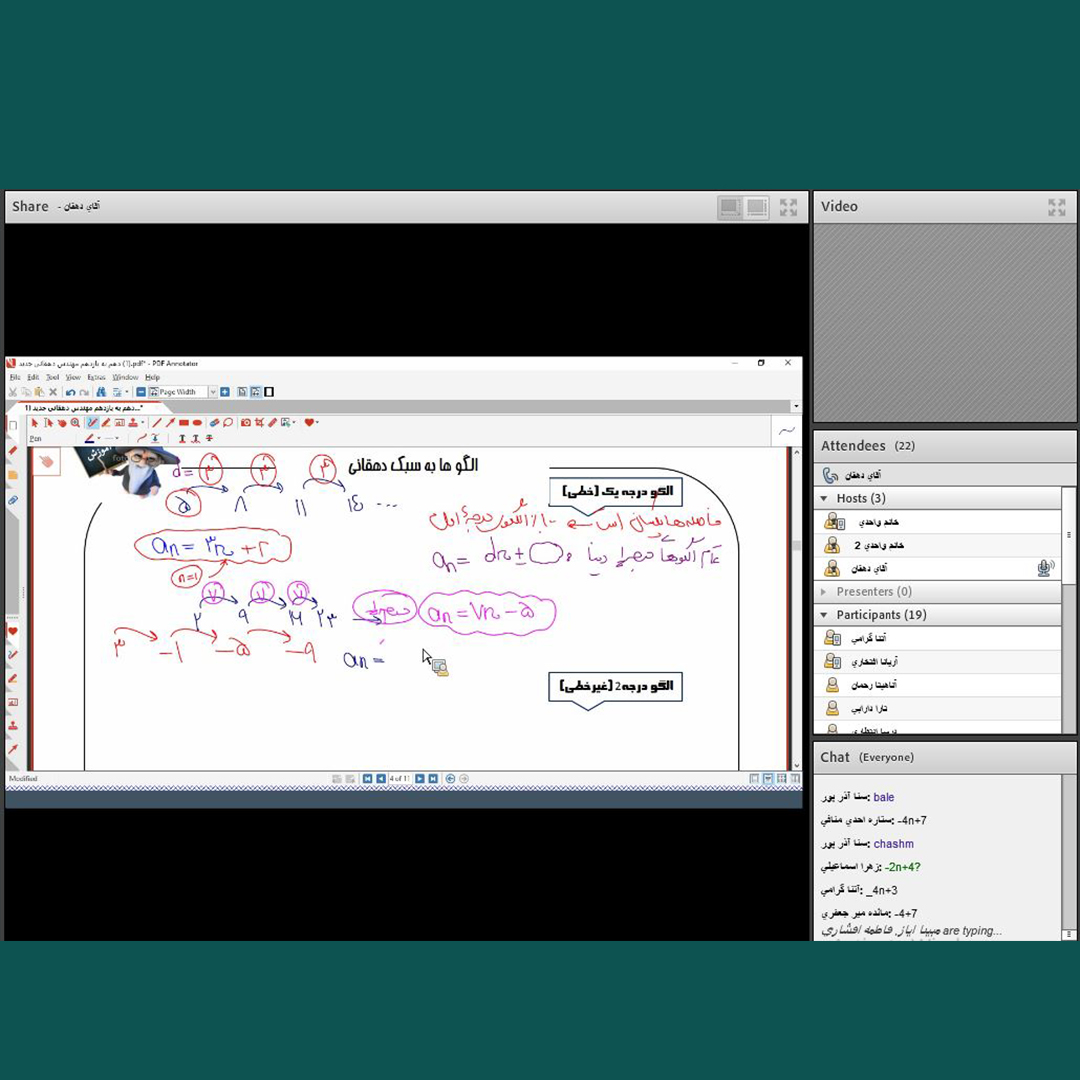Screen dimensions: 1080x1080
Task: Click chat message -4n+7
Action: coord(912,820)
